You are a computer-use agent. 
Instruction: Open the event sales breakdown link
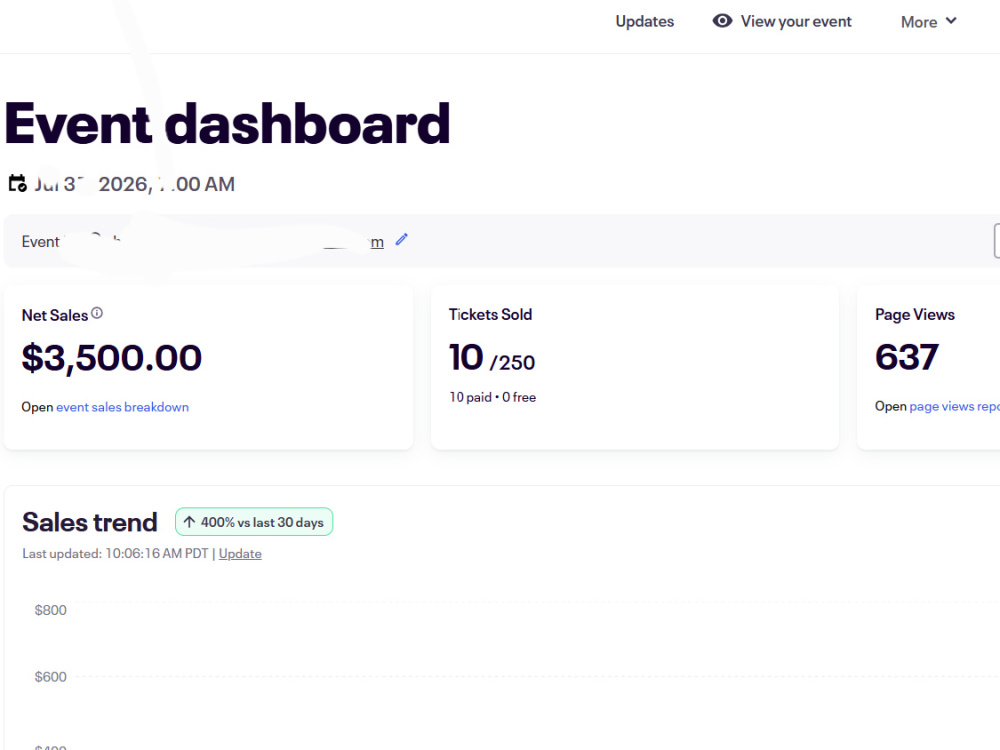click(x=122, y=407)
